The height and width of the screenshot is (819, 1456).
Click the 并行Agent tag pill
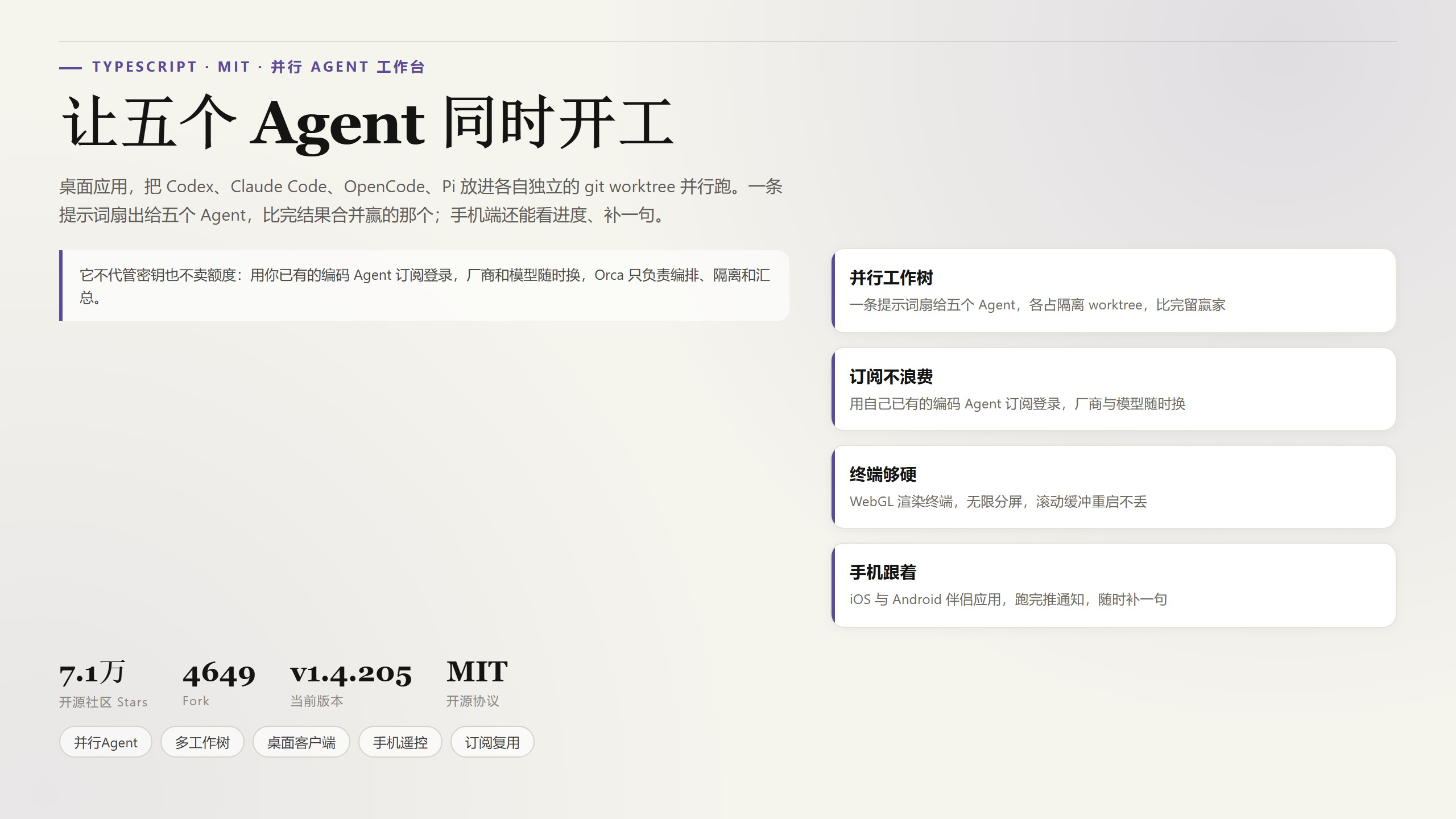pos(106,742)
